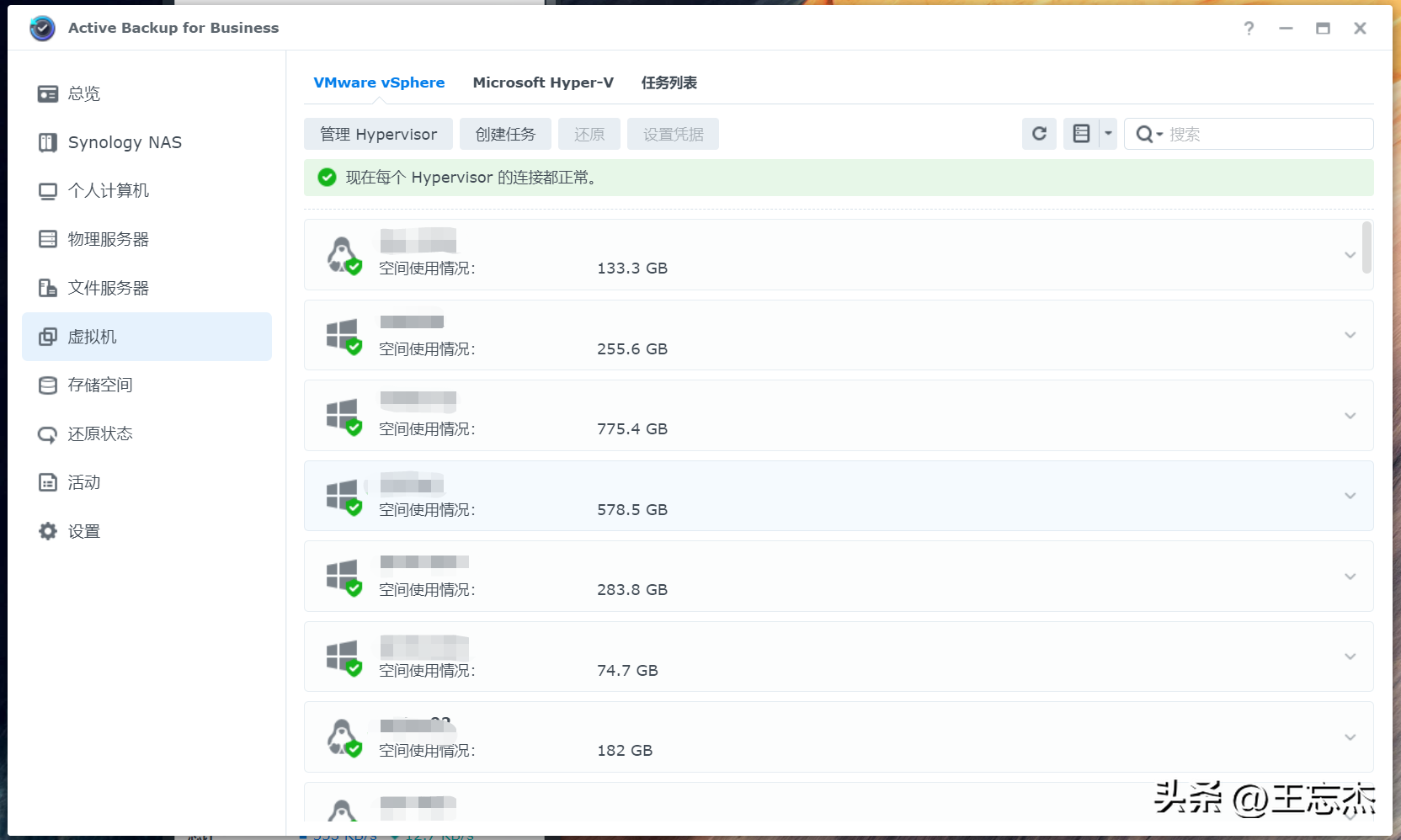Select the 物理服务器 server icon

[48, 239]
